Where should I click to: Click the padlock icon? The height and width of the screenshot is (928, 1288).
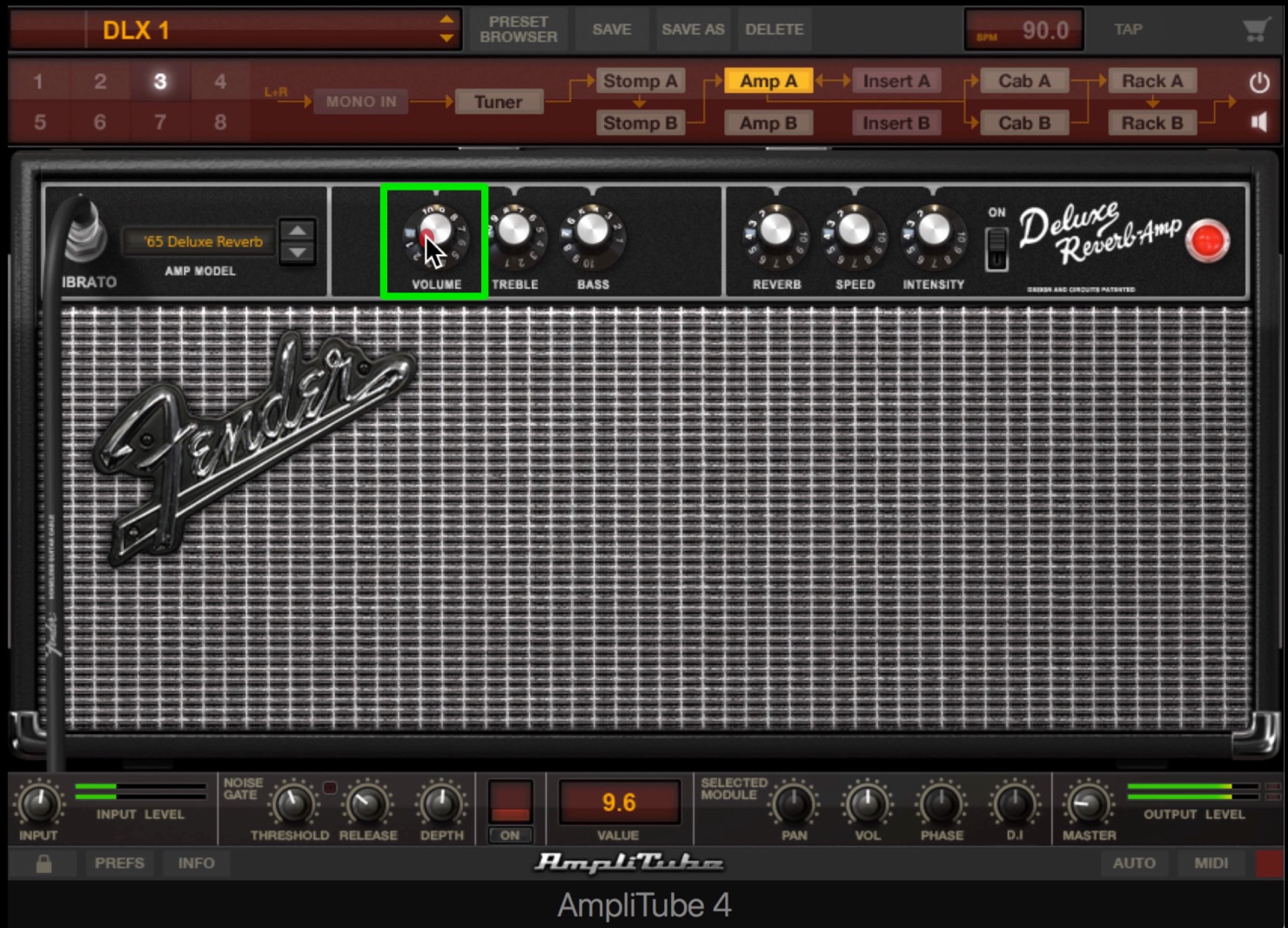(x=44, y=863)
